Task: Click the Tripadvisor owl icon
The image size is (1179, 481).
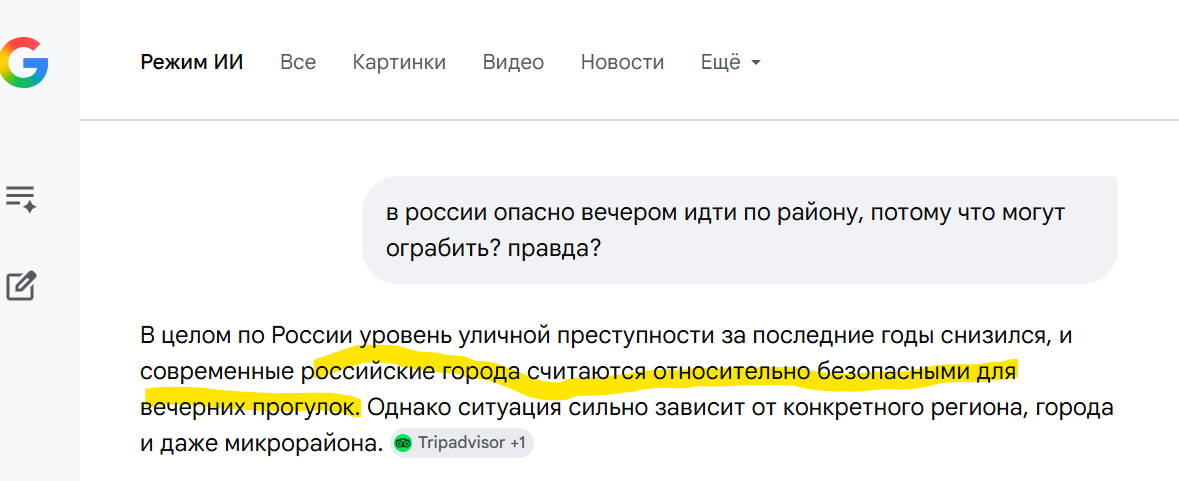Action: tap(403, 443)
